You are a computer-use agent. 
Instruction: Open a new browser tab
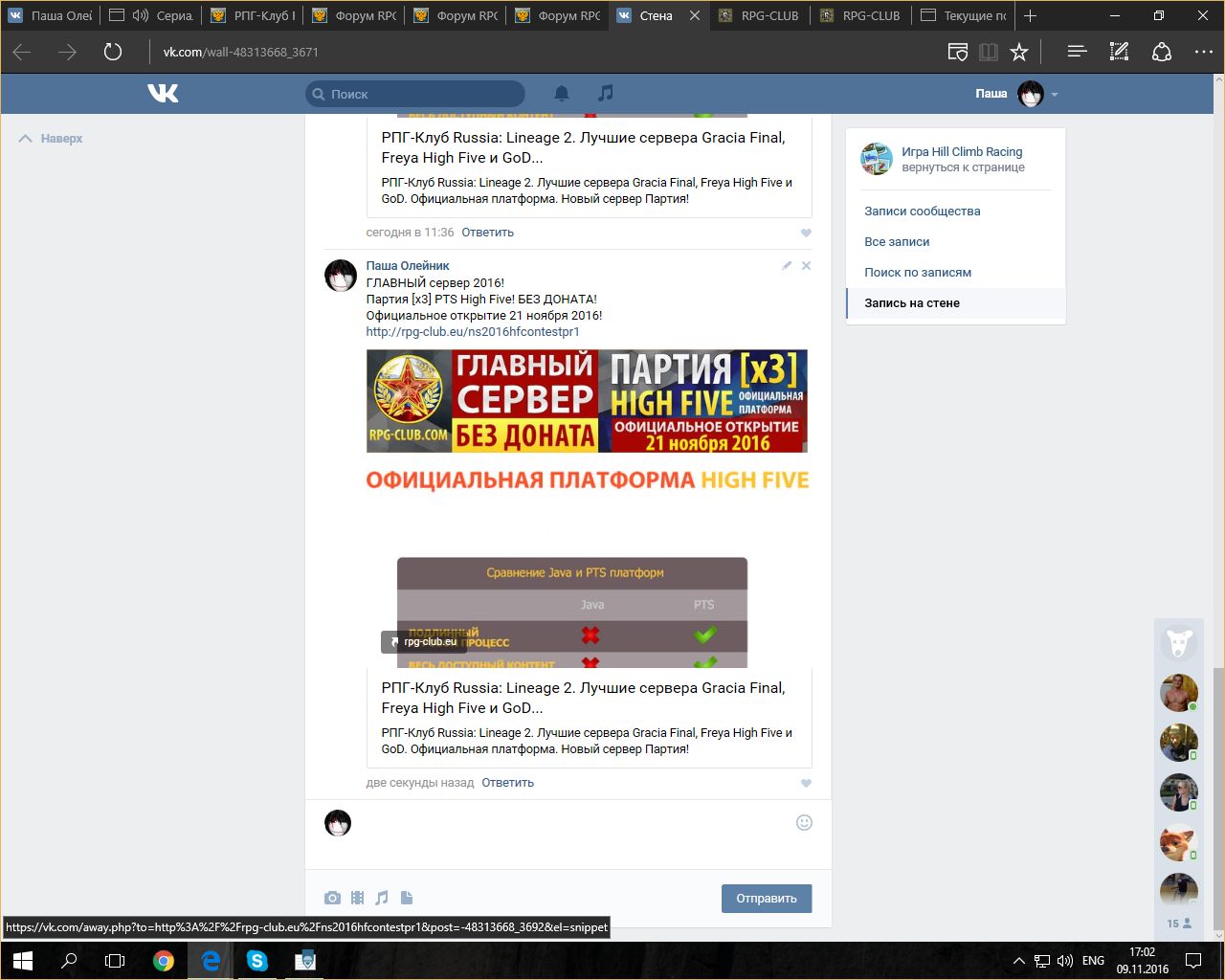tap(1030, 15)
